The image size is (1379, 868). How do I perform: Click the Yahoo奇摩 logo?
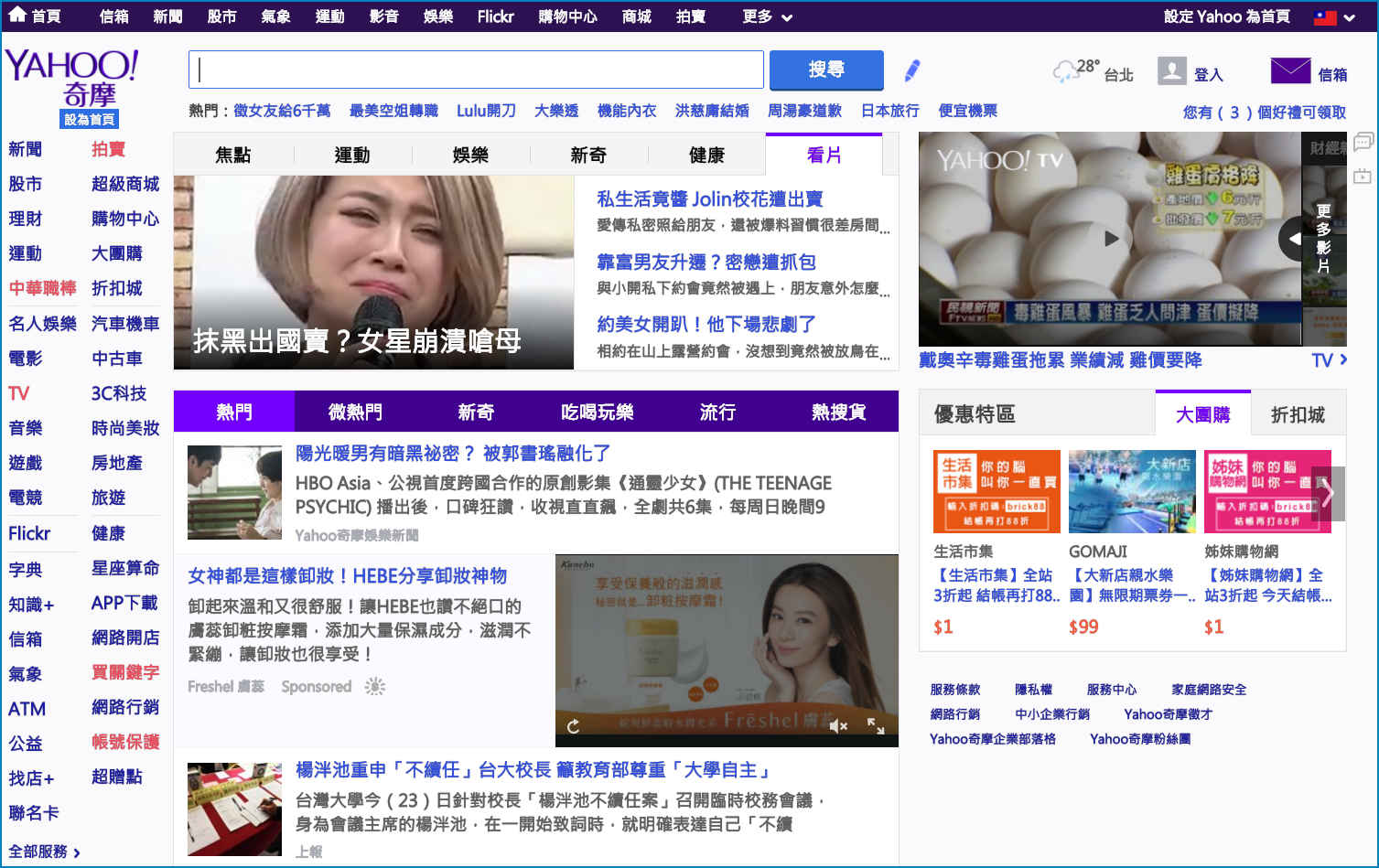coord(71,78)
